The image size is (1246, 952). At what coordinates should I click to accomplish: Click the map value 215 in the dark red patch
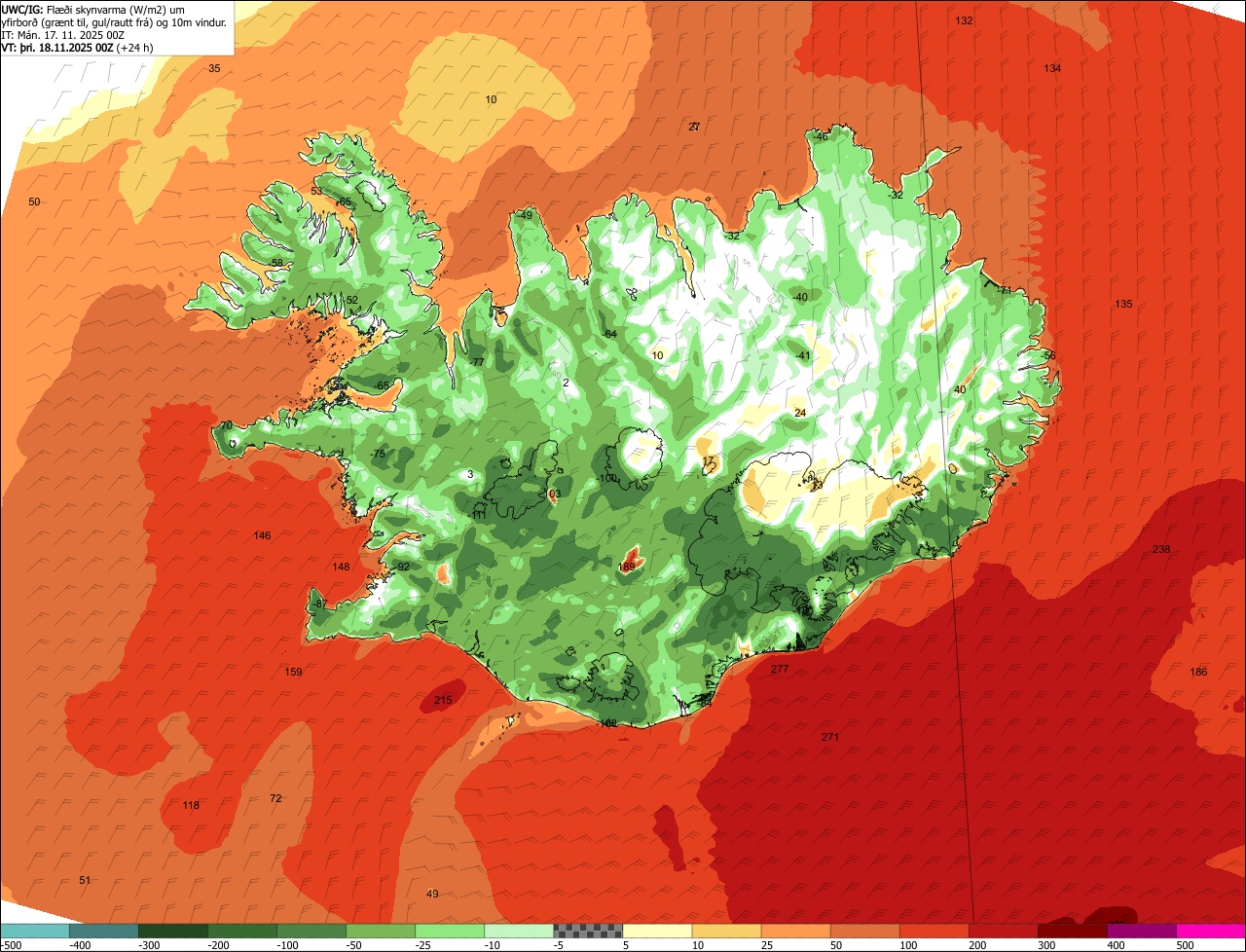pyautogui.click(x=443, y=701)
